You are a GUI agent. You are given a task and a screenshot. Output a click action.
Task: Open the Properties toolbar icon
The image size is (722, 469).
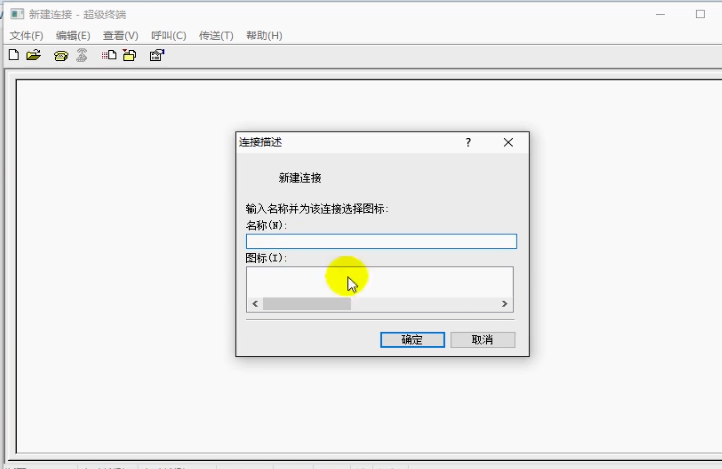pyautogui.click(x=157, y=55)
